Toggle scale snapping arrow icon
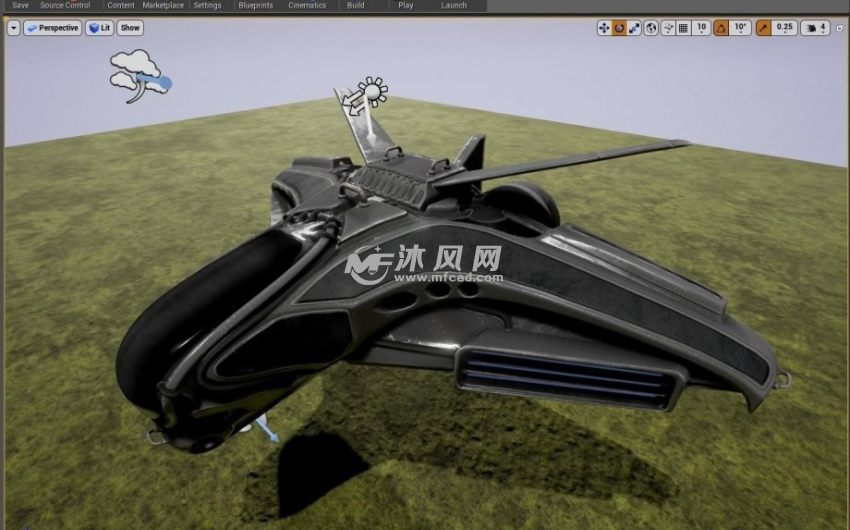 point(763,28)
